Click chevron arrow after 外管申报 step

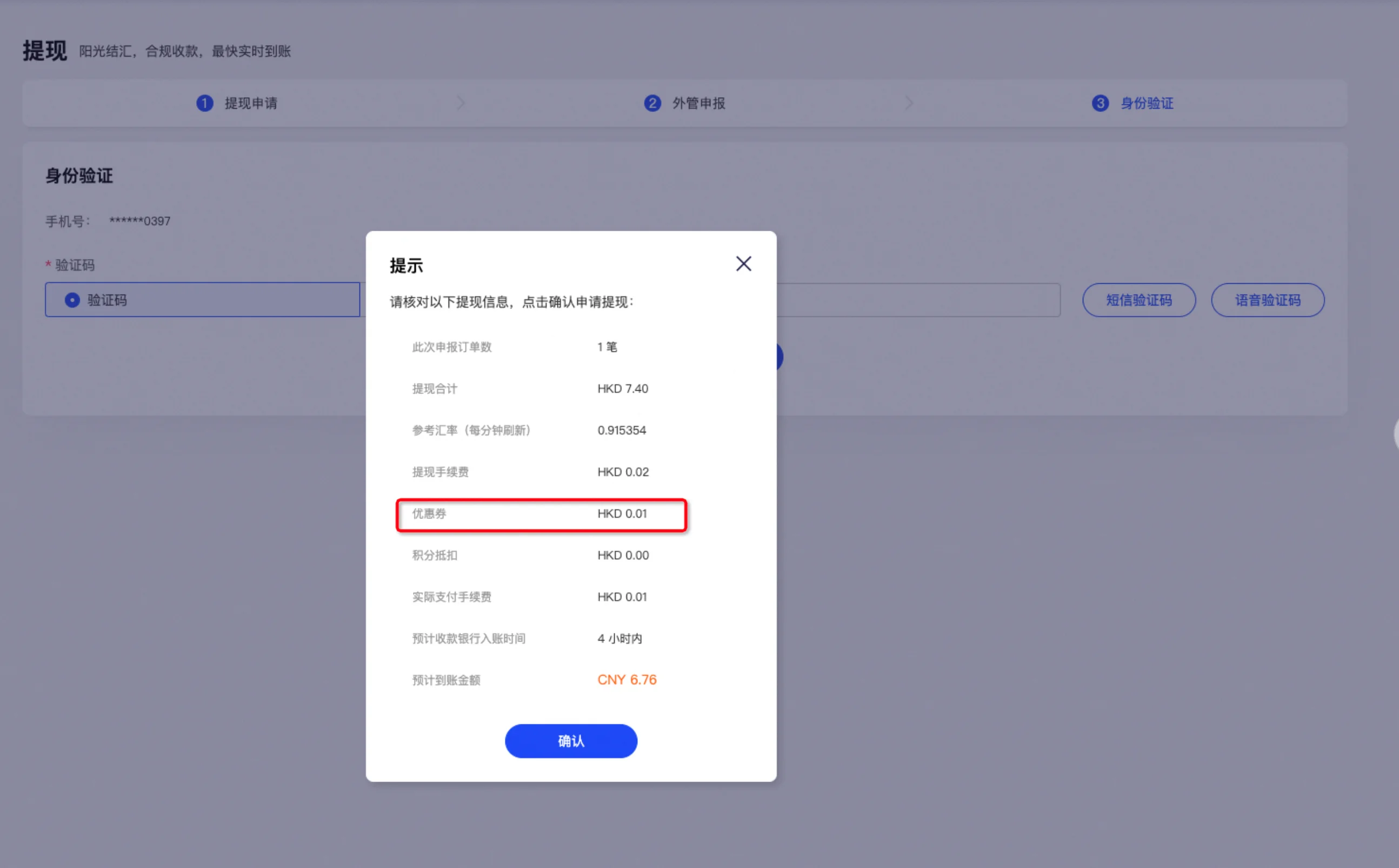(909, 103)
